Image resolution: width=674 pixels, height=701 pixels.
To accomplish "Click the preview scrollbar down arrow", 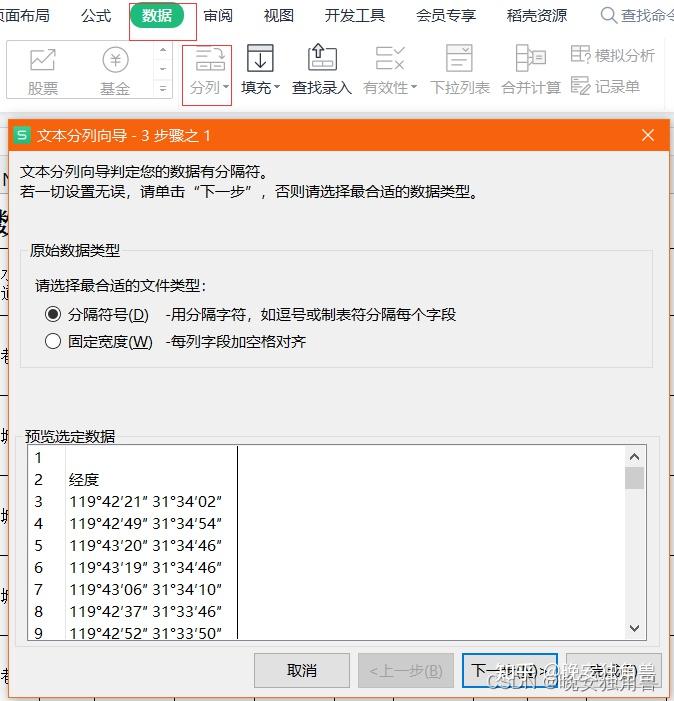I will coord(634,628).
